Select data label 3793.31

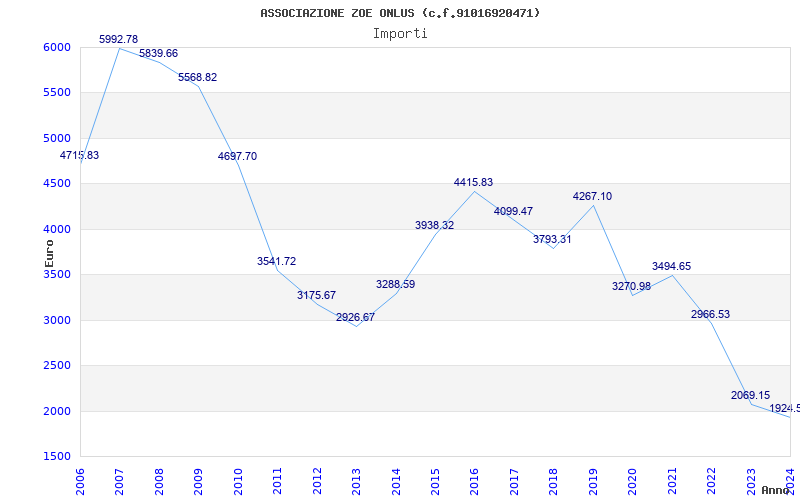(x=553, y=239)
